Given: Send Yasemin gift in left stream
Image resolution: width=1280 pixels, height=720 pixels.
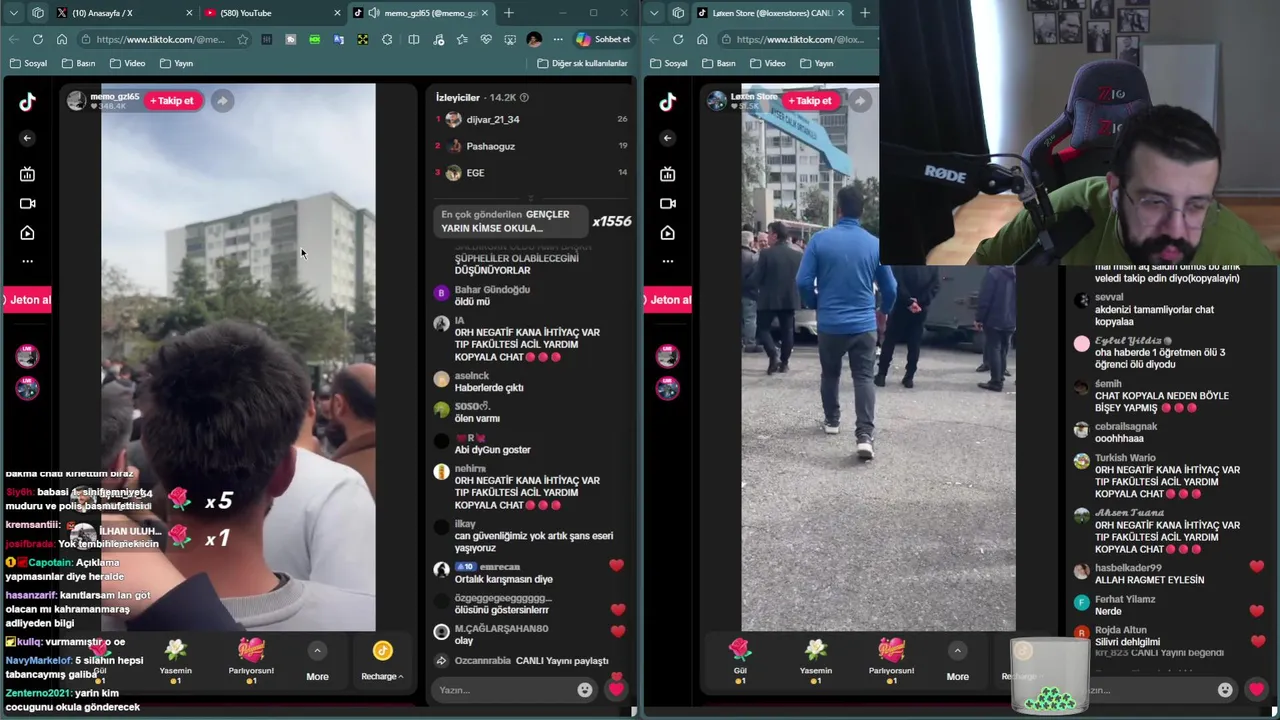Looking at the screenshot, I should point(175,661).
